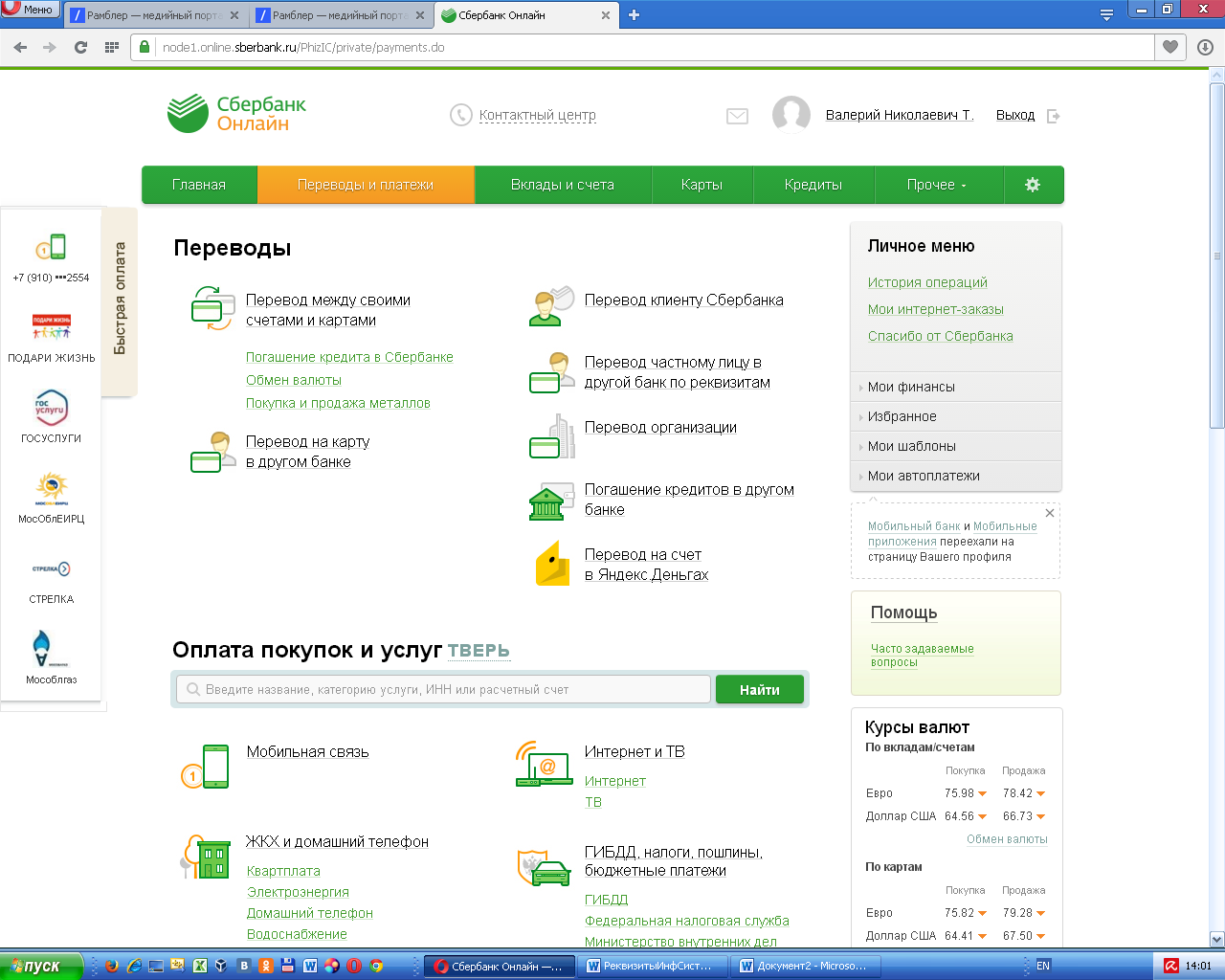The height and width of the screenshot is (980, 1225).
Task: Open the Стрелка quick payment icon
Action: point(52,568)
